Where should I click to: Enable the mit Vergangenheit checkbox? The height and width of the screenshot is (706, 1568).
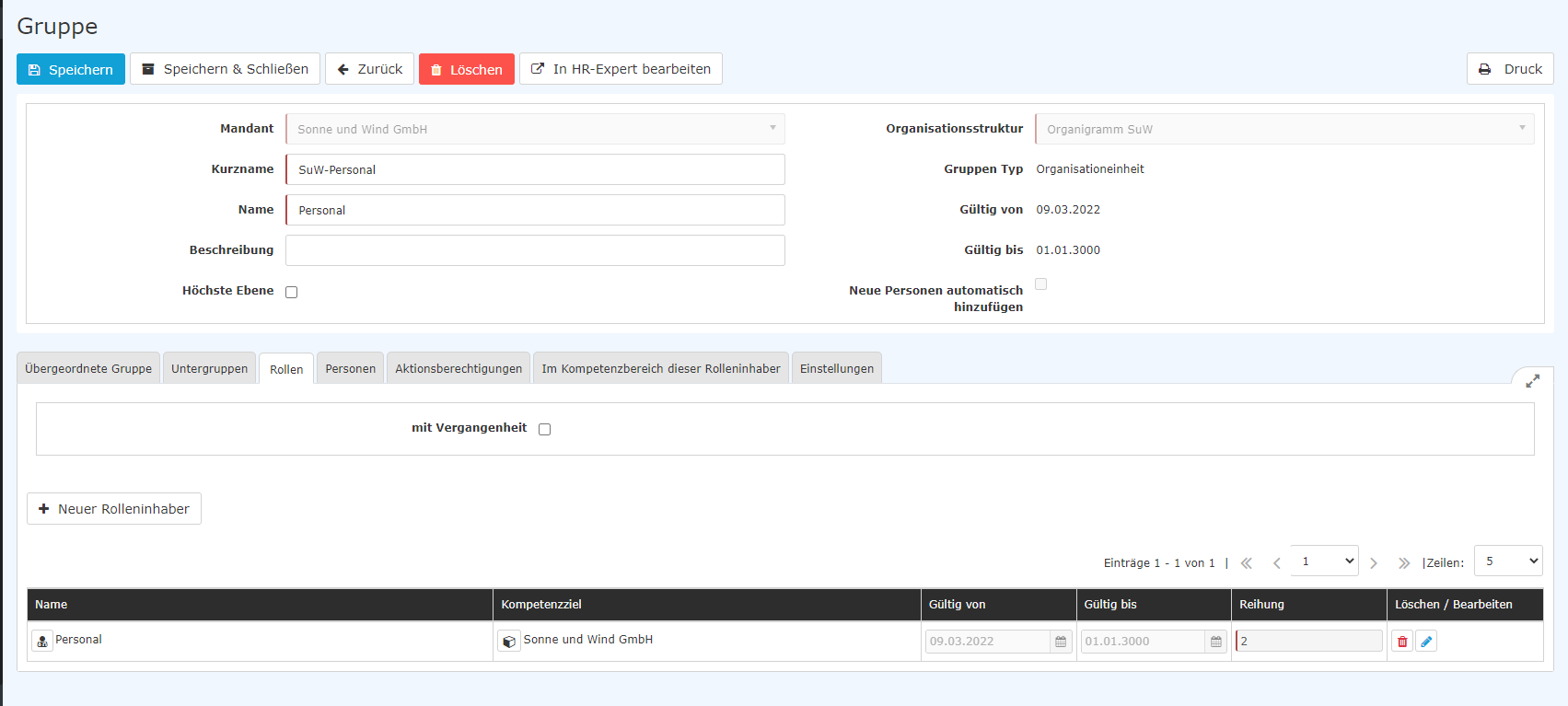(545, 429)
